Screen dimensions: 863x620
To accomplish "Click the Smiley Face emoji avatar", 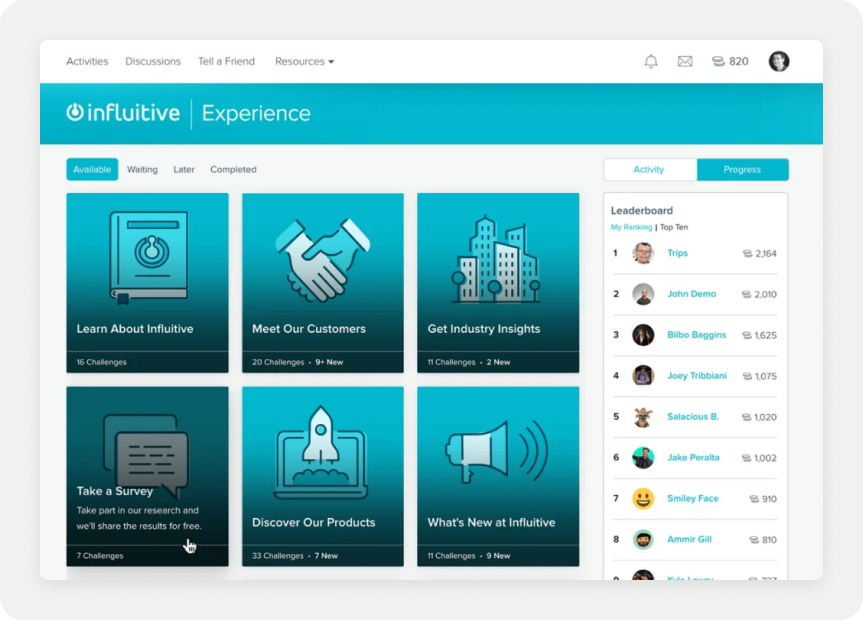I will coord(643,499).
